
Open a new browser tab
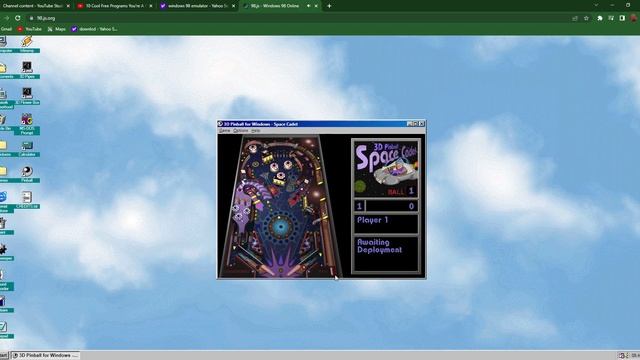tap(329, 6)
